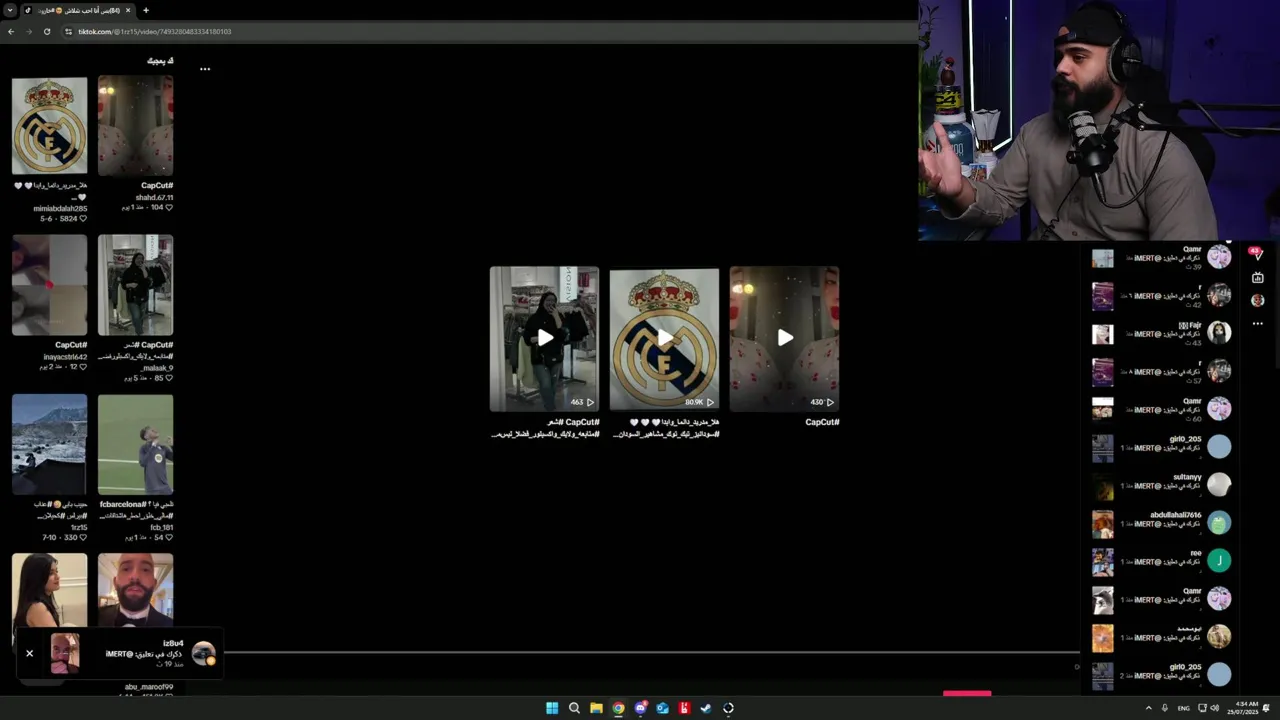Click the video progress bar
This screenshot has width=1280, height=720.
(652, 653)
